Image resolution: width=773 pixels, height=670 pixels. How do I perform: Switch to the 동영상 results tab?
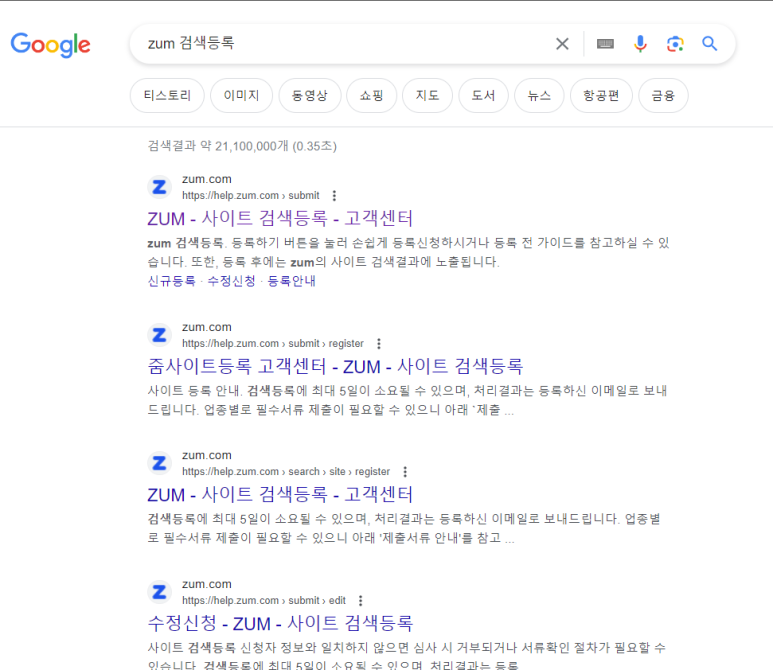(x=310, y=96)
